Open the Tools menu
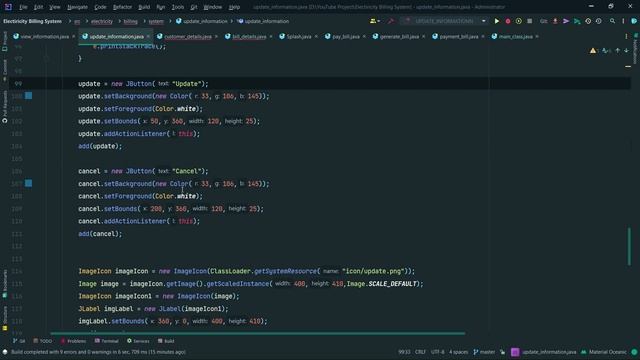 (x=178, y=7)
